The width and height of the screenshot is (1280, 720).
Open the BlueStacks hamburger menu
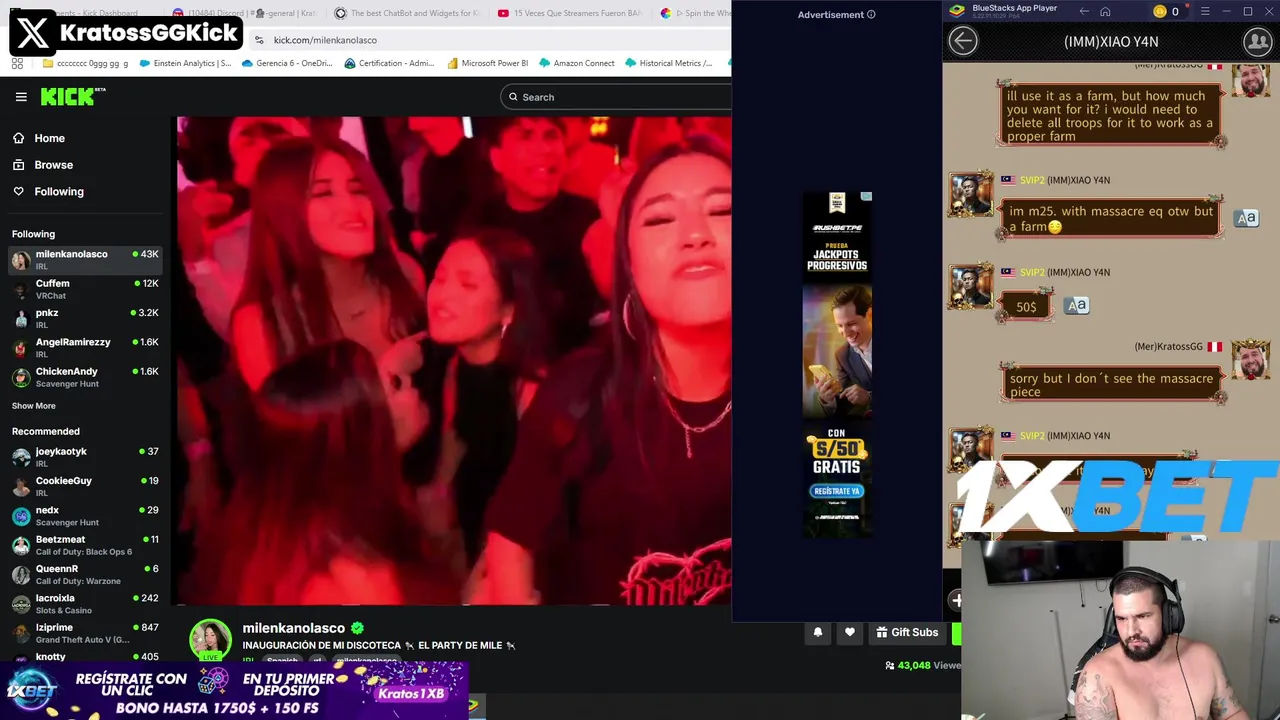point(1204,12)
